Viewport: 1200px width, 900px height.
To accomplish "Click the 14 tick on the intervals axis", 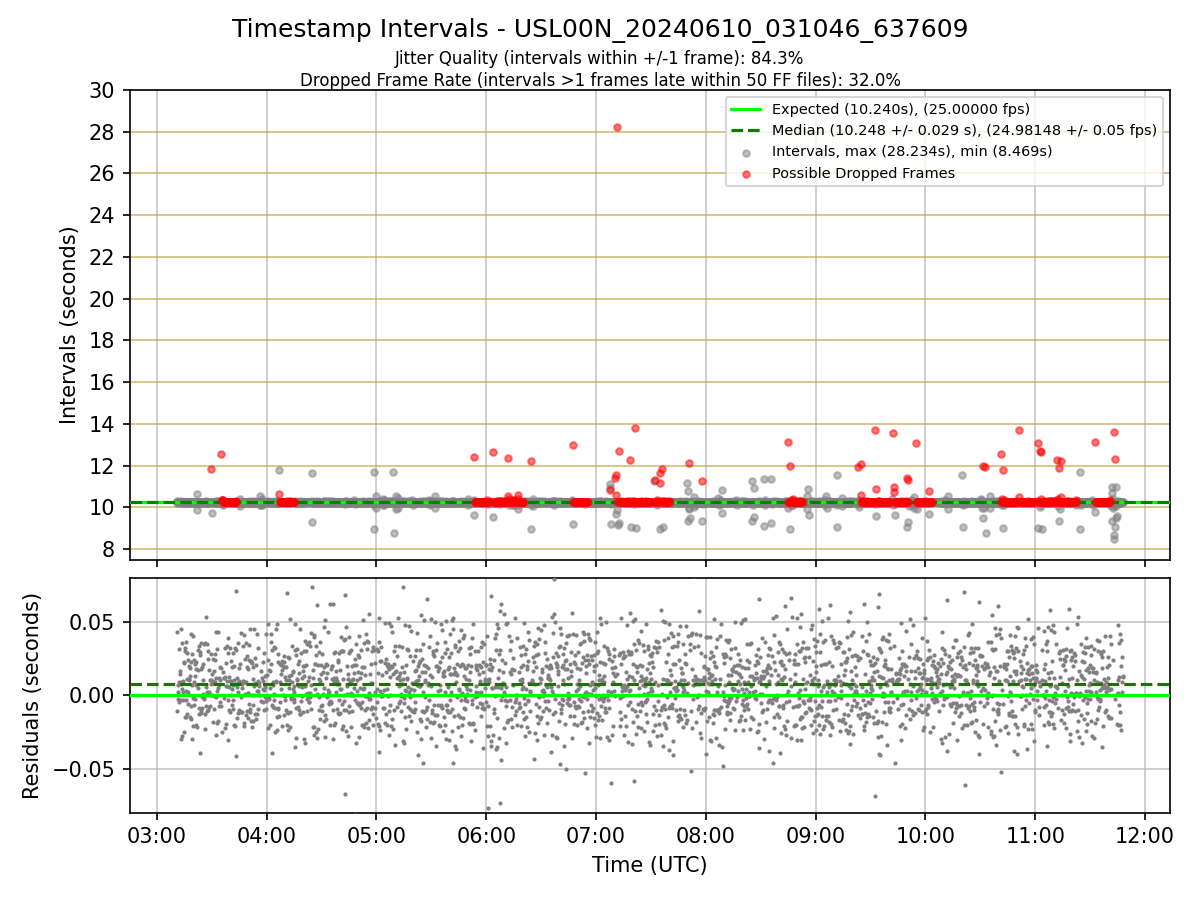I will point(102,424).
